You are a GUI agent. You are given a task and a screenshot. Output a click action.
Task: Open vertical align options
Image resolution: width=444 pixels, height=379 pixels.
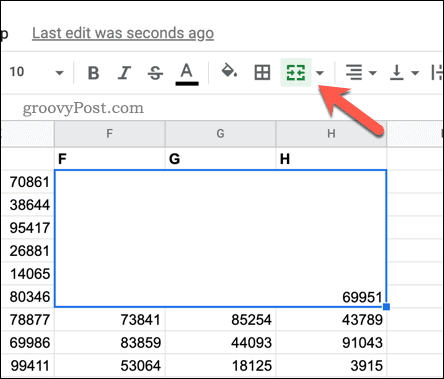click(x=397, y=72)
